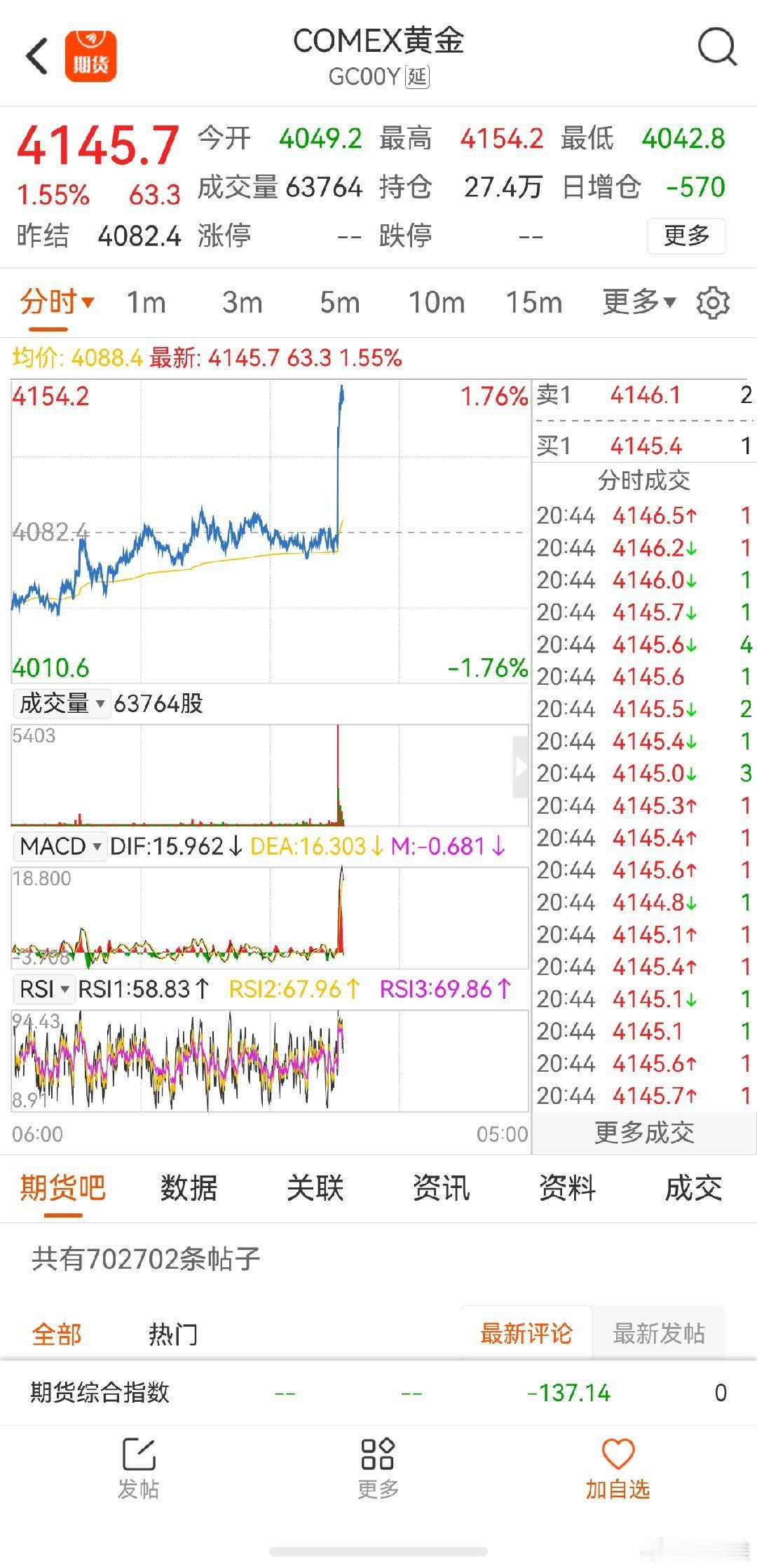Open the MACD indicator dropdown
Viewport: 757px width, 1568px height.
(60, 846)
